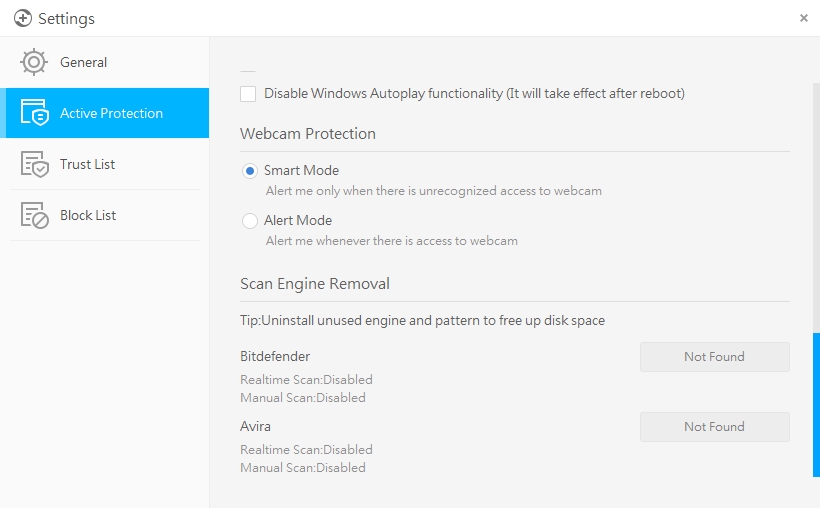Close the Settings window
820x508 pixels.
804,18
